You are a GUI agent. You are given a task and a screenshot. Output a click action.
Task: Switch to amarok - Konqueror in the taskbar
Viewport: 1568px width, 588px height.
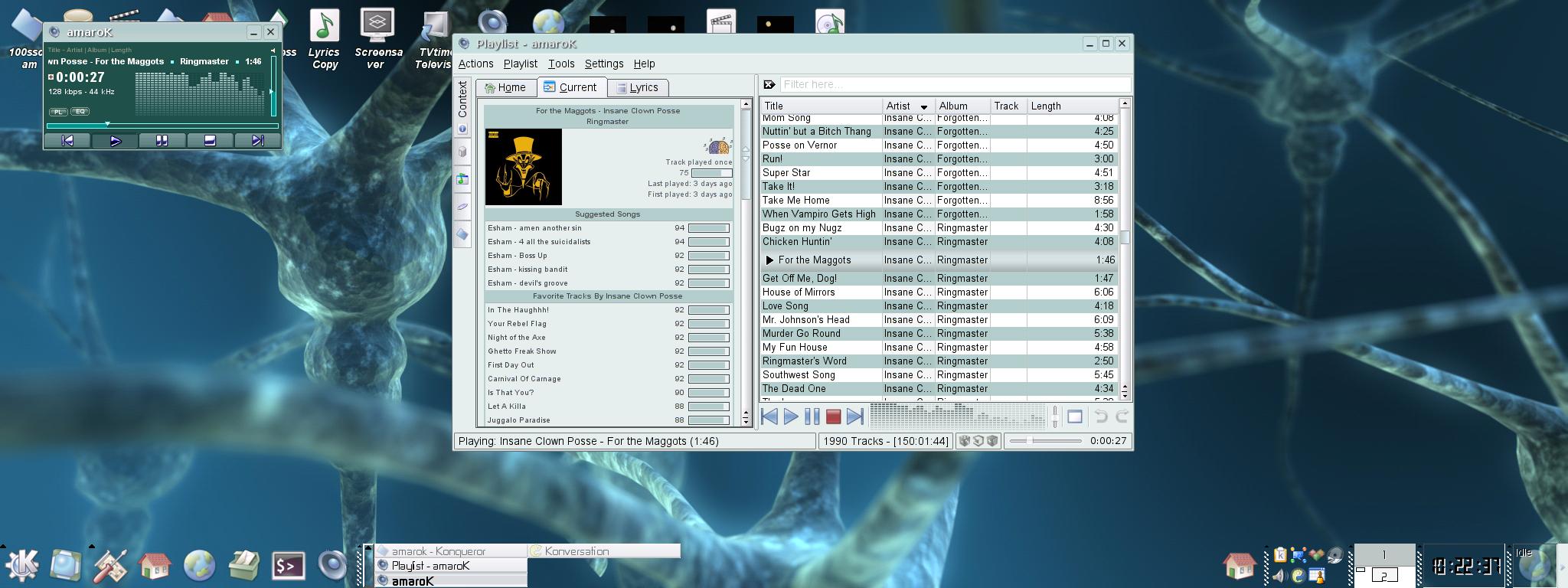click(x=450, y=550)
